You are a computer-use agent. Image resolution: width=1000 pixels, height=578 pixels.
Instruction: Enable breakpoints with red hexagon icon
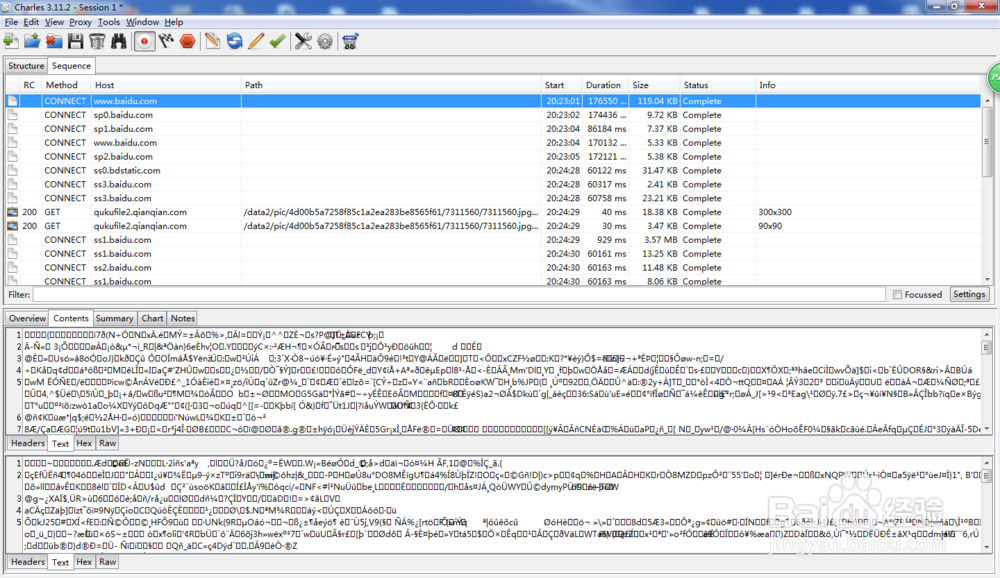(x=188, y=41)
